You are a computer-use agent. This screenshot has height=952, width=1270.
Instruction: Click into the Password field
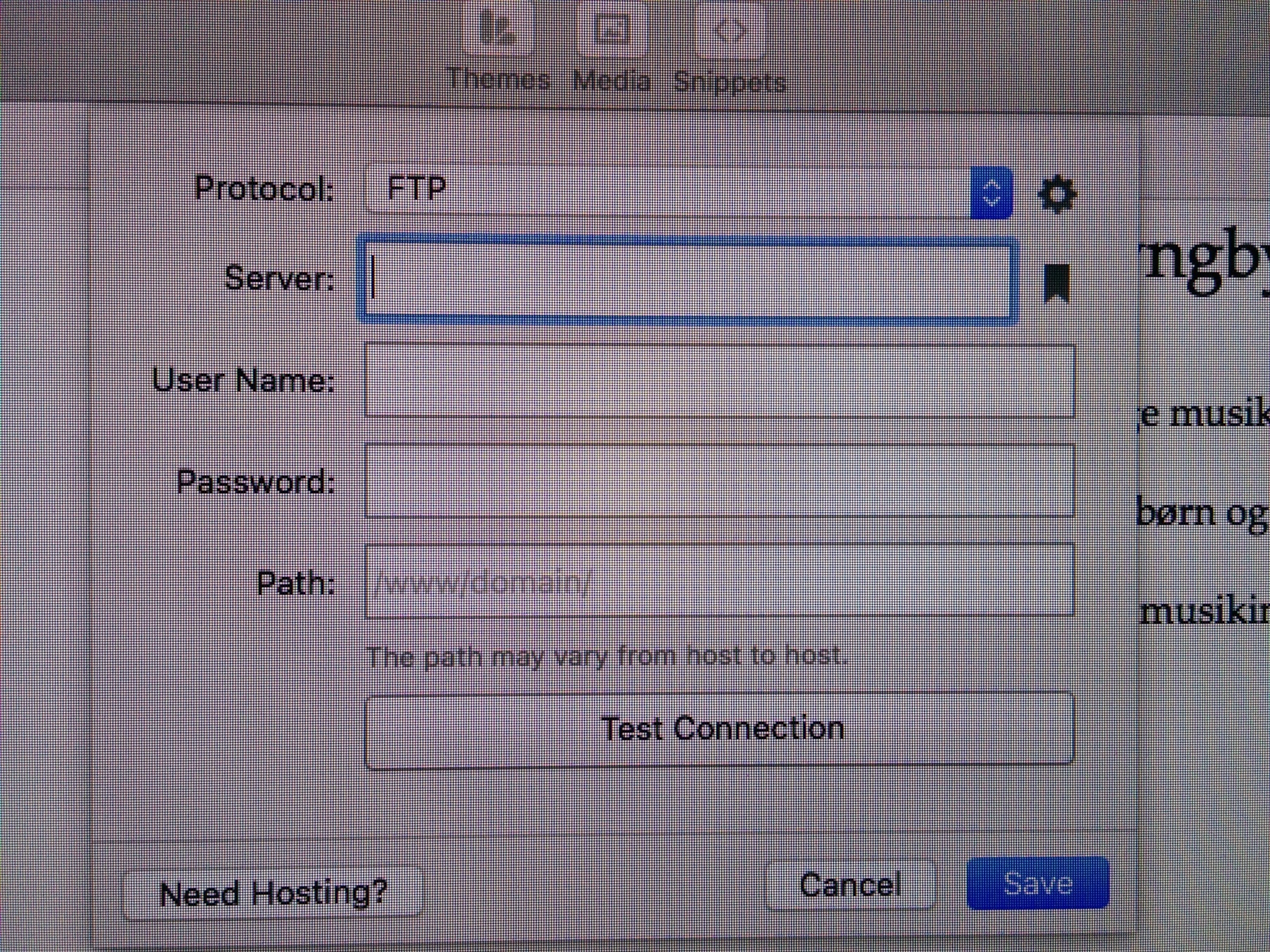[720, 481]
